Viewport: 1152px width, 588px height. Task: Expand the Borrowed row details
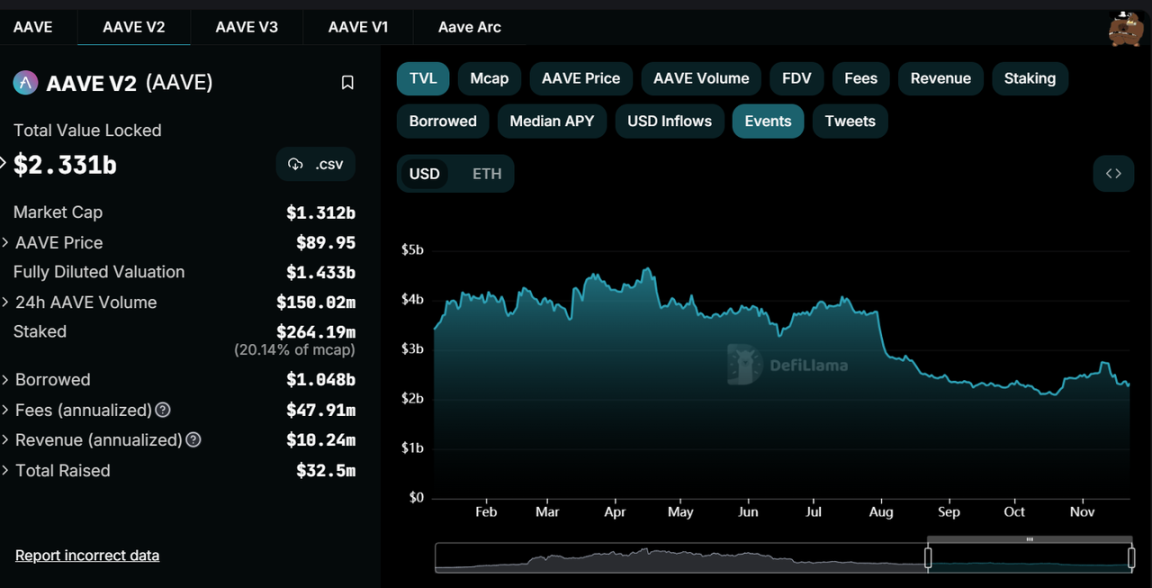point(7,380)
